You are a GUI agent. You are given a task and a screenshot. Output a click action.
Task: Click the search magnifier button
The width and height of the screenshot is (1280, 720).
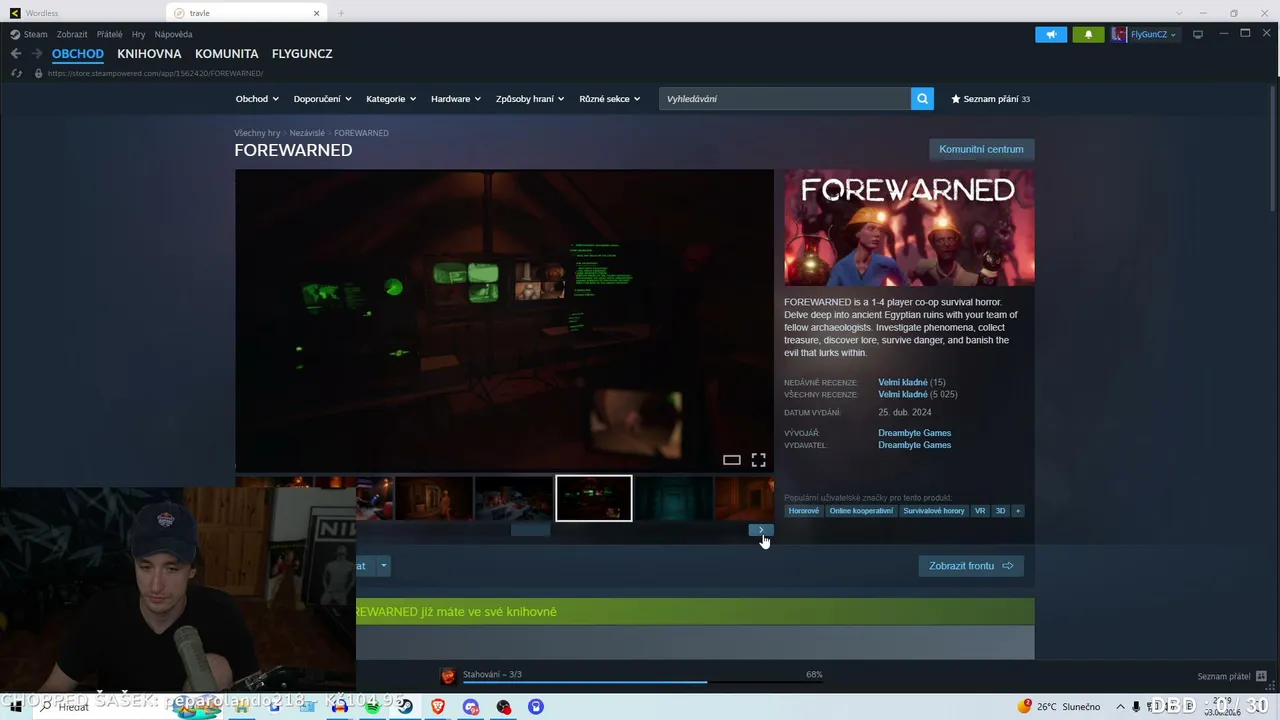click(922, 99)
